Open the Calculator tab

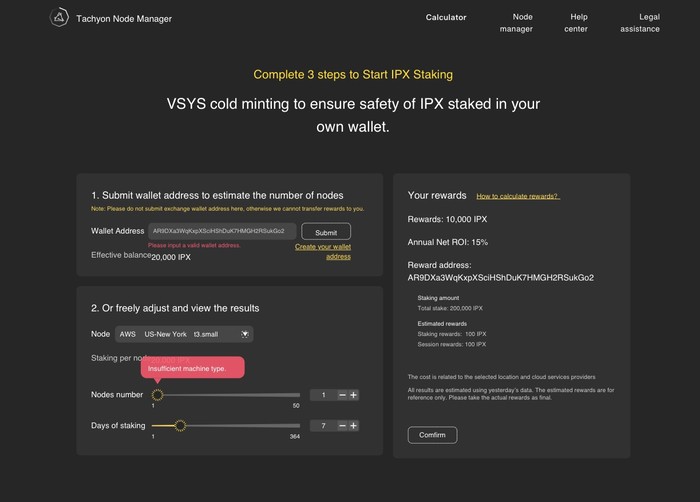[446, 17]
